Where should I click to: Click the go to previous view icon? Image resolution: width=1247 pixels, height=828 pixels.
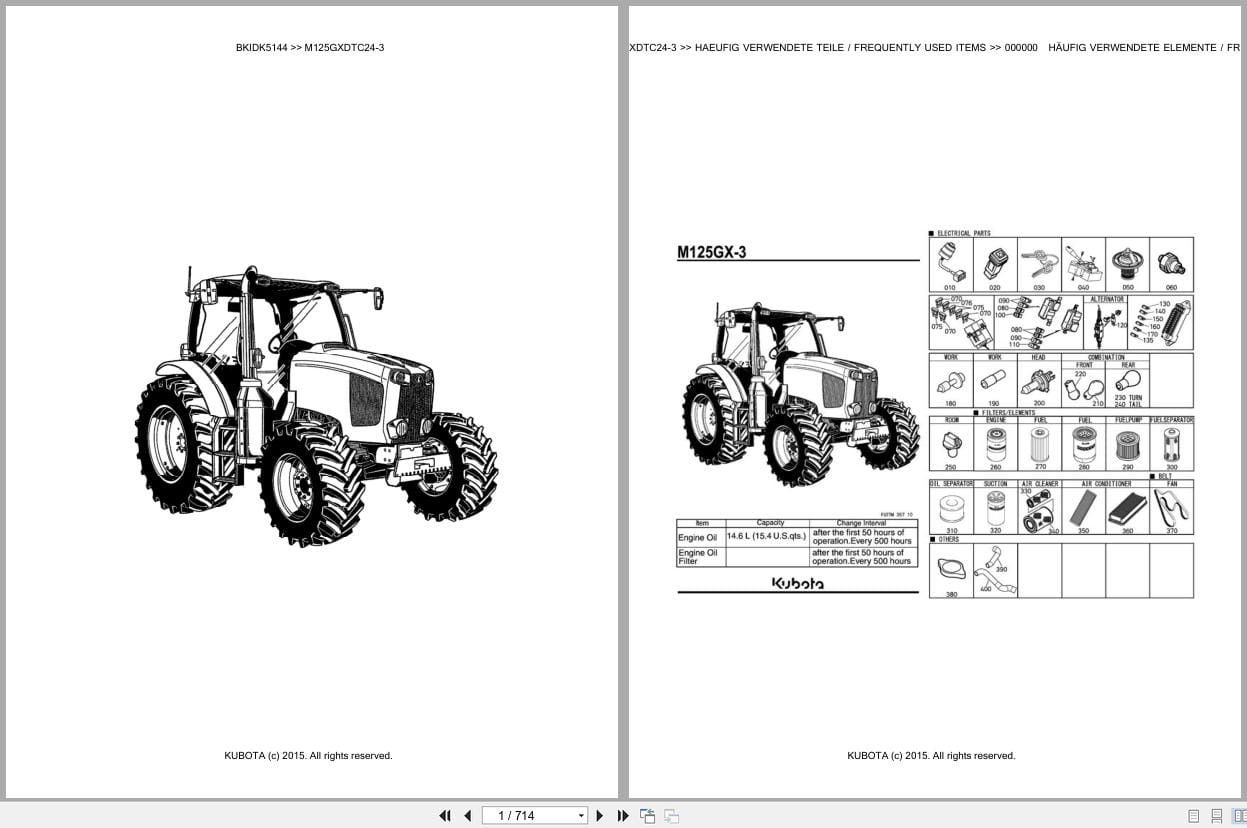(x=648, y=815)
